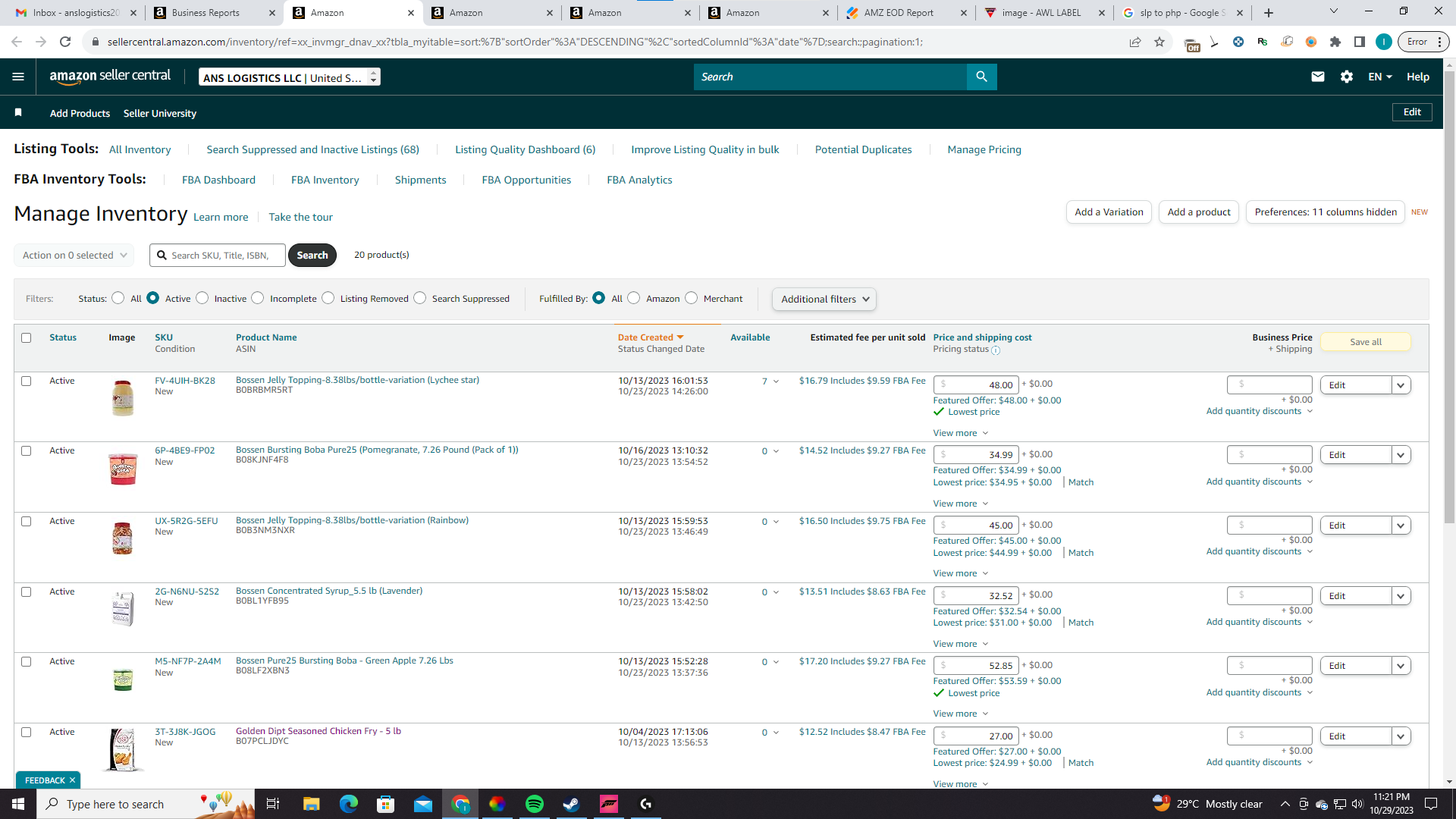Expand View more for Pomegranate Boba row
The height and width of the screenshot is (819, 1456).
(961, 504)
